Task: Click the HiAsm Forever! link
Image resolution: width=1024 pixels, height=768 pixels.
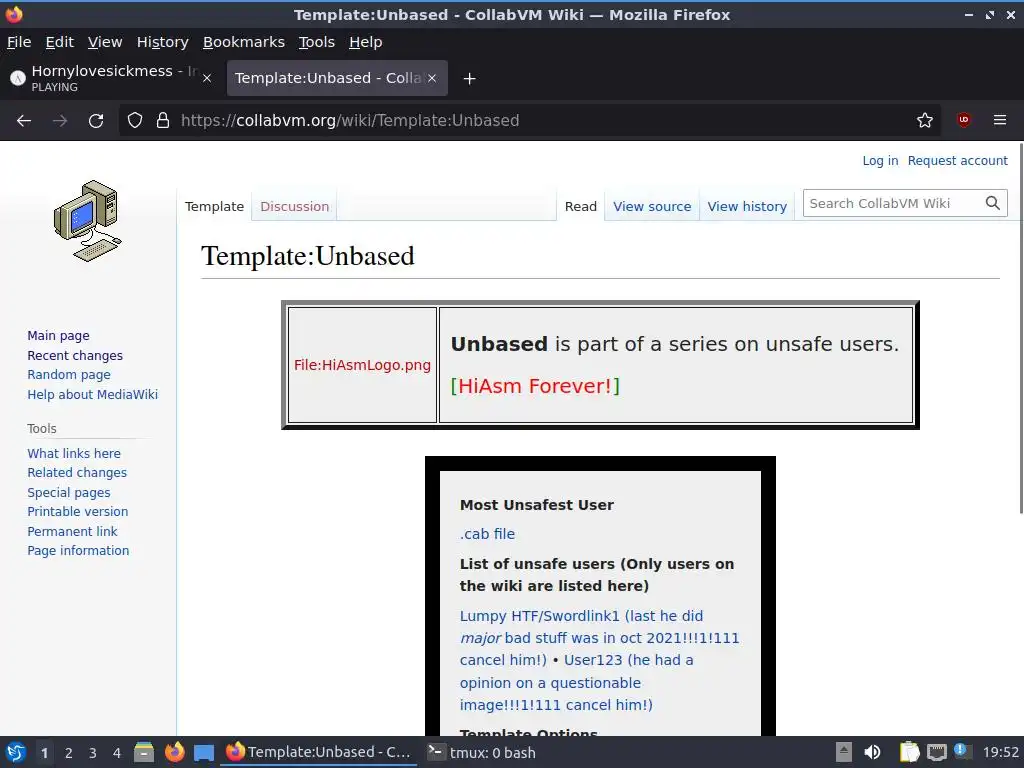Action: (535, 386)
